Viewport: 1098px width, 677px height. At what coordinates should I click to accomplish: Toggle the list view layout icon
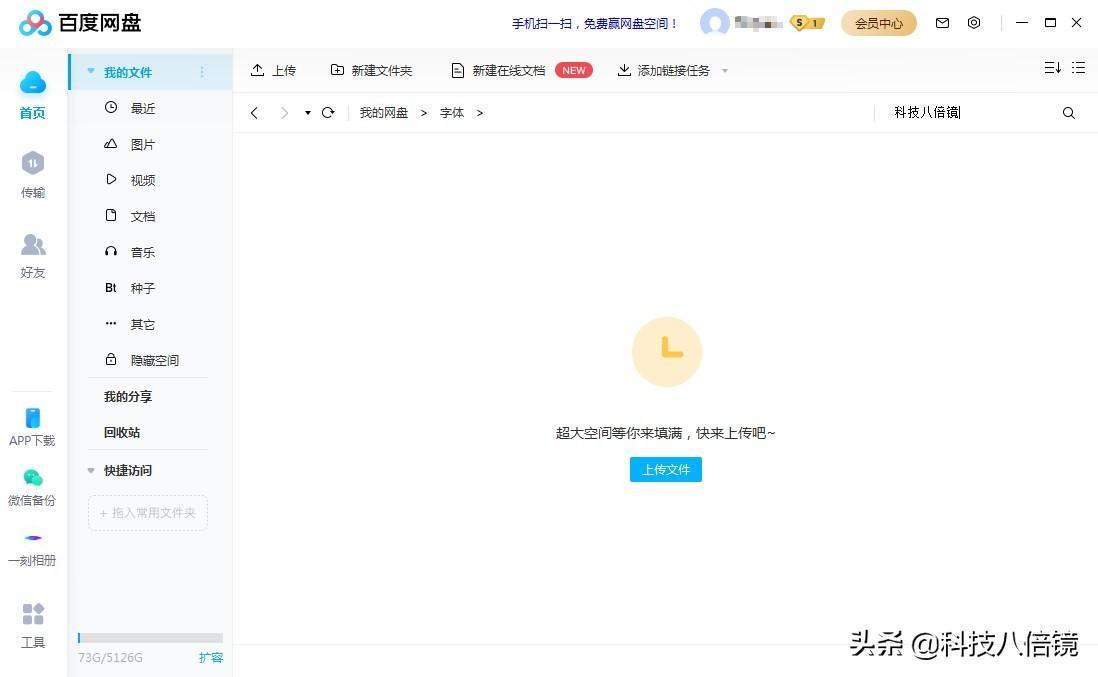(1079, 68)
